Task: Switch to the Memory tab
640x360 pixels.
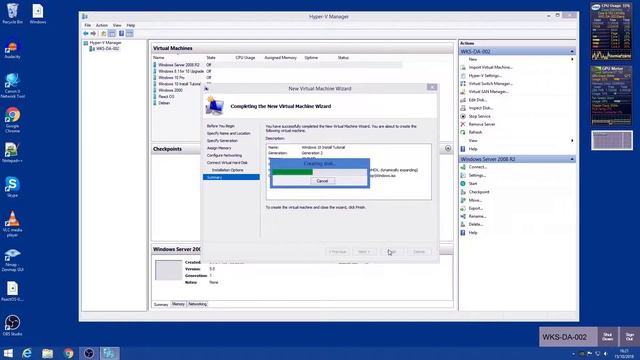Action: coord(178,304)
